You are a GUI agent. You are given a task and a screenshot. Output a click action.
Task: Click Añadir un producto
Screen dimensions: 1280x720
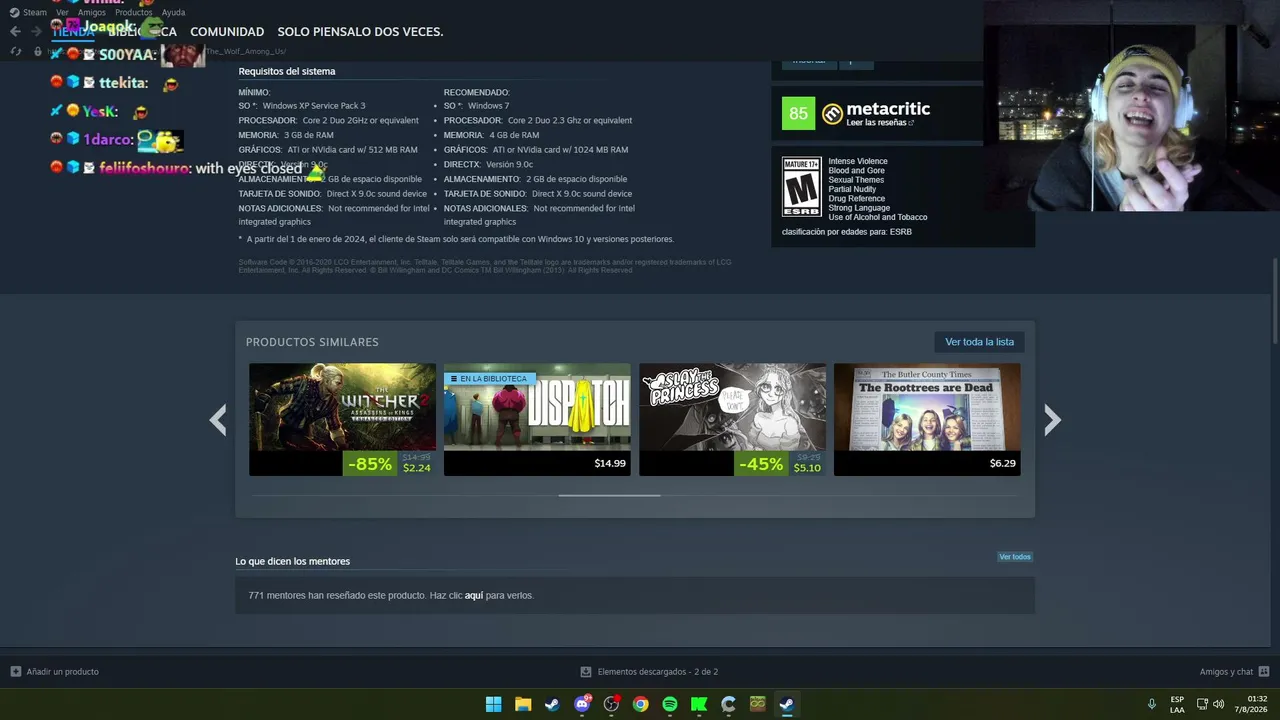tap(62, 672)
